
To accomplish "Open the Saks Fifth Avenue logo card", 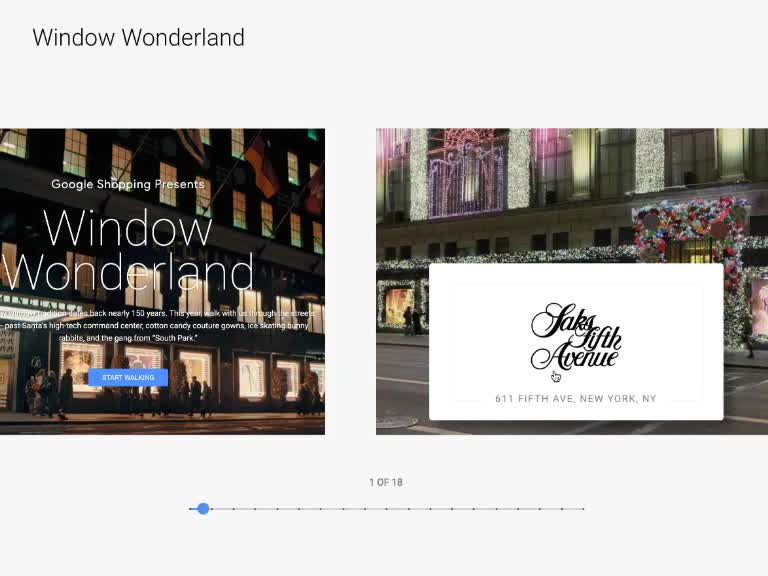I will (576, 342).
